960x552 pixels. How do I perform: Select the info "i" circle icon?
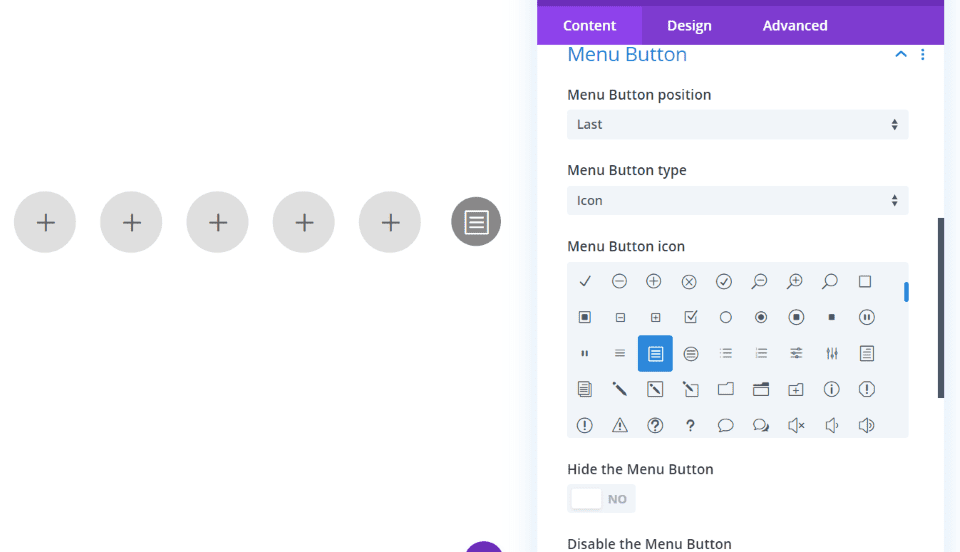(x=831, y=389)
